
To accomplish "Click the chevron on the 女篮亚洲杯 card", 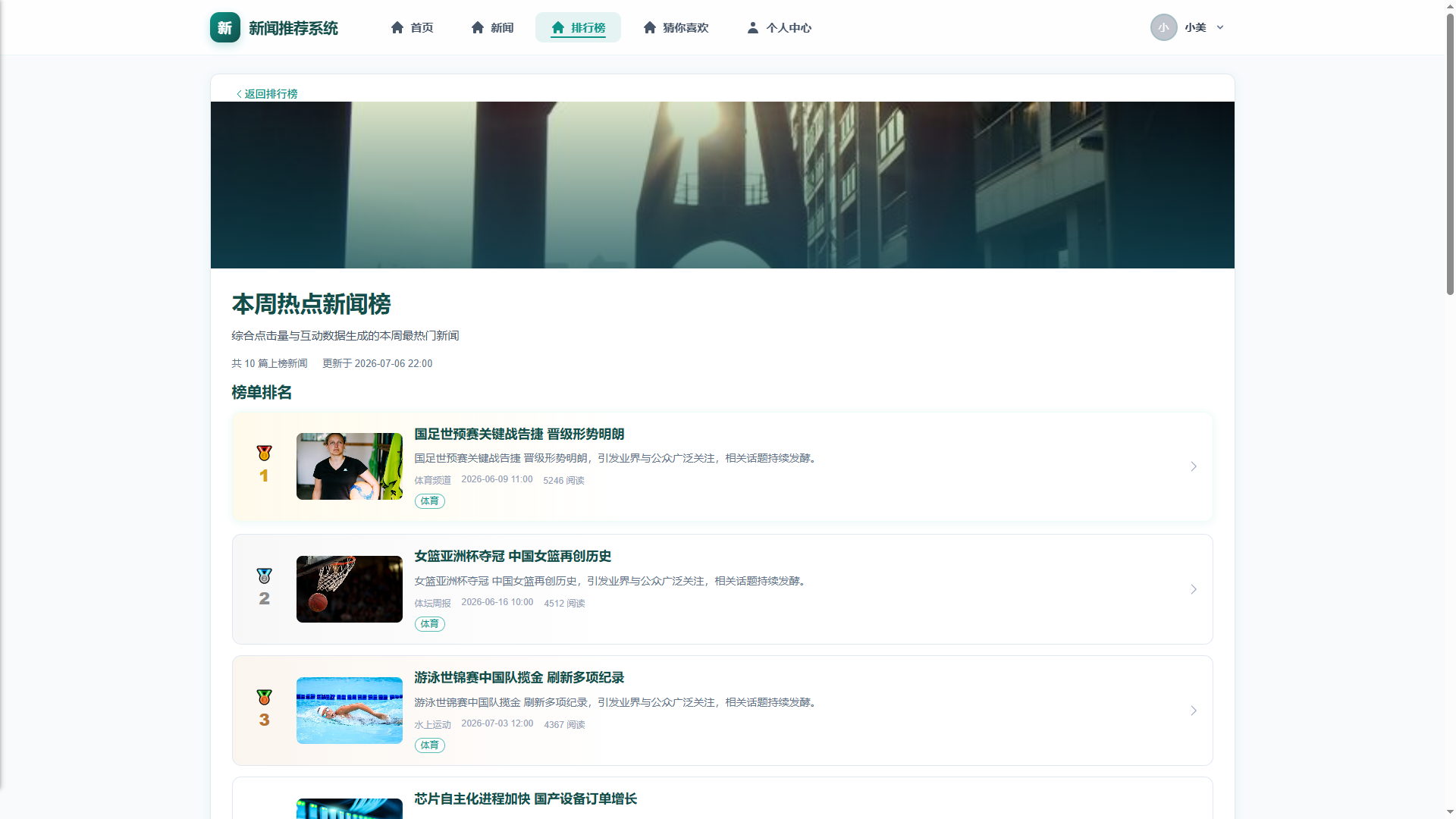I will pyautogui.click(x=1194, y=589).
